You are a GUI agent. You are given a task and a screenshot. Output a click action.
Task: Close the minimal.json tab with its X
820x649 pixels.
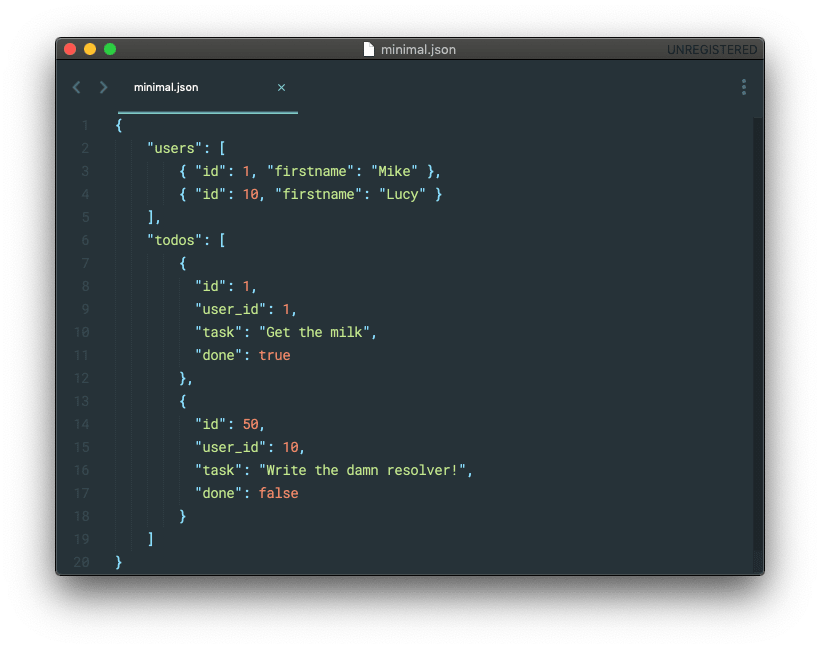tap(281, 88)
